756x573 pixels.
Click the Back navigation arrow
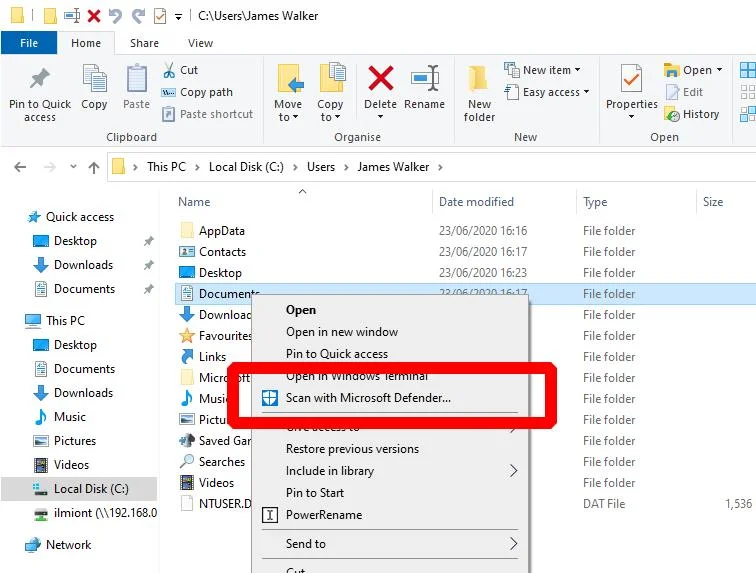click(x=20, y=167)
